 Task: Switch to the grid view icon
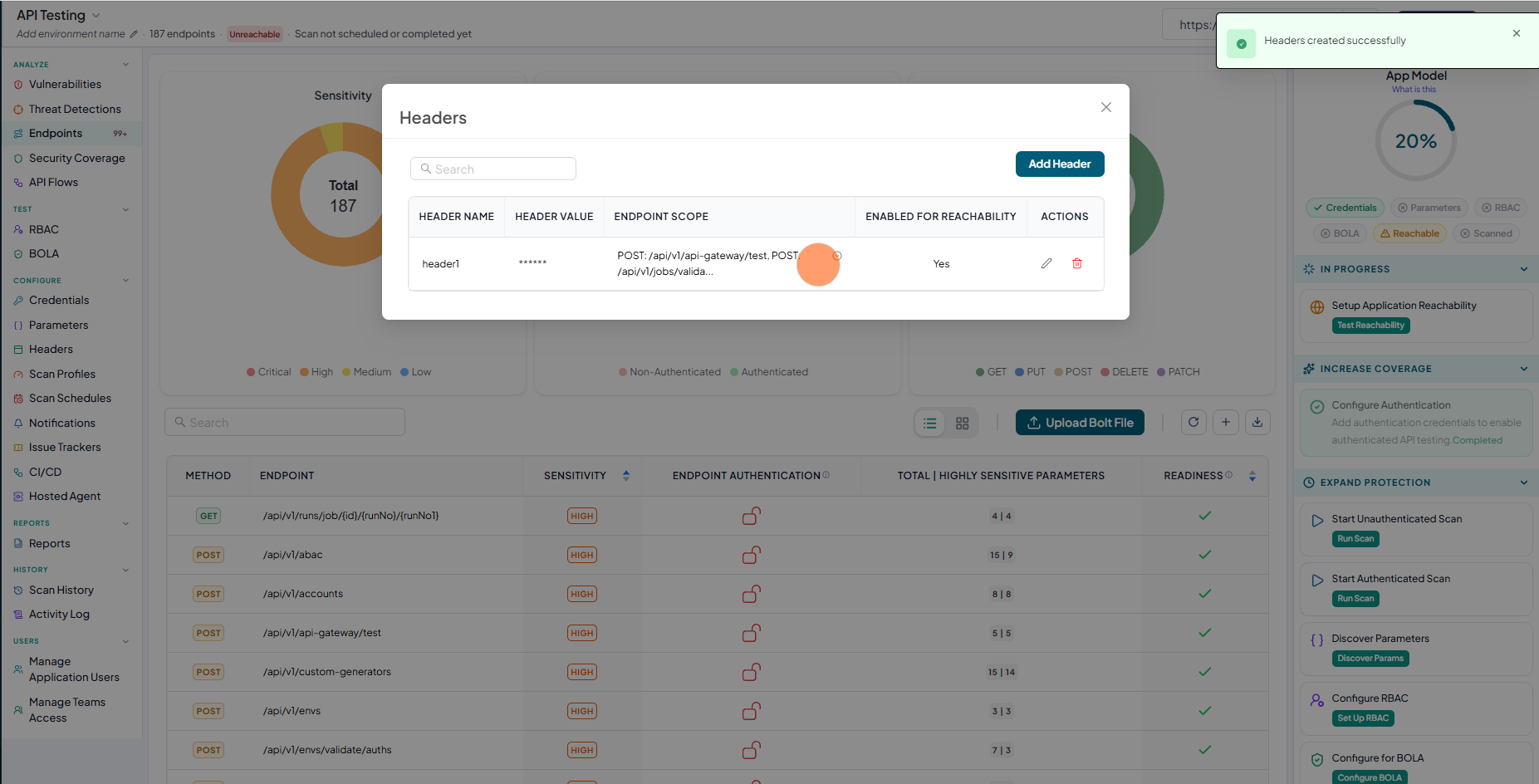tap(963, 423)
